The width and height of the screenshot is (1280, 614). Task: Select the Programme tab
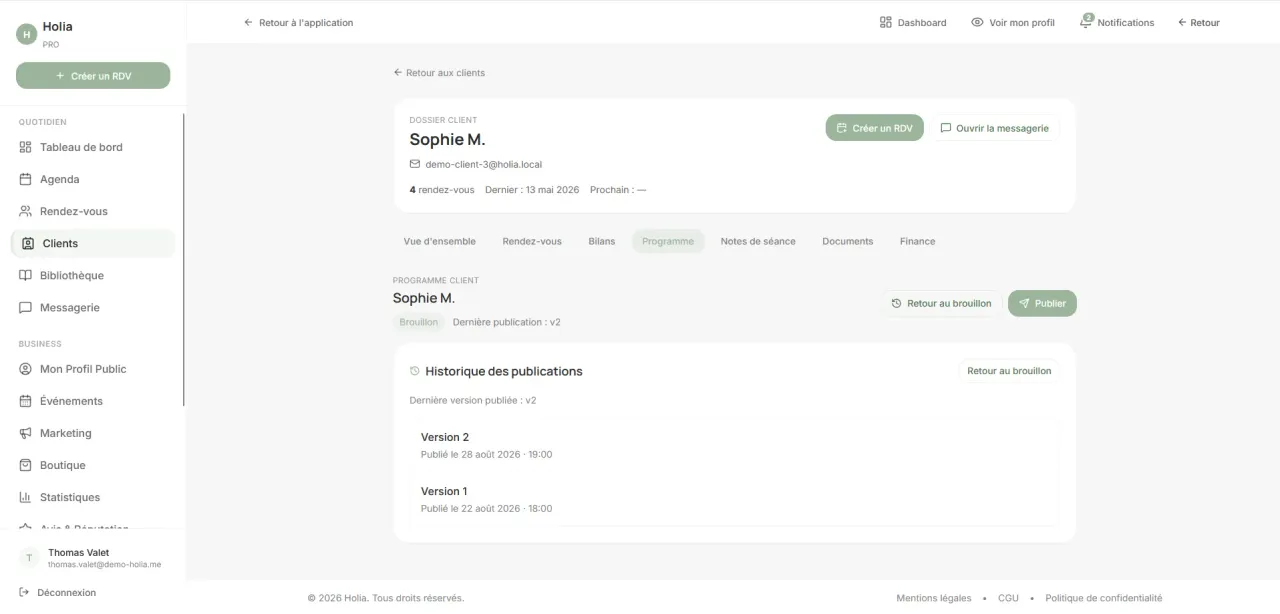[668, 241]
